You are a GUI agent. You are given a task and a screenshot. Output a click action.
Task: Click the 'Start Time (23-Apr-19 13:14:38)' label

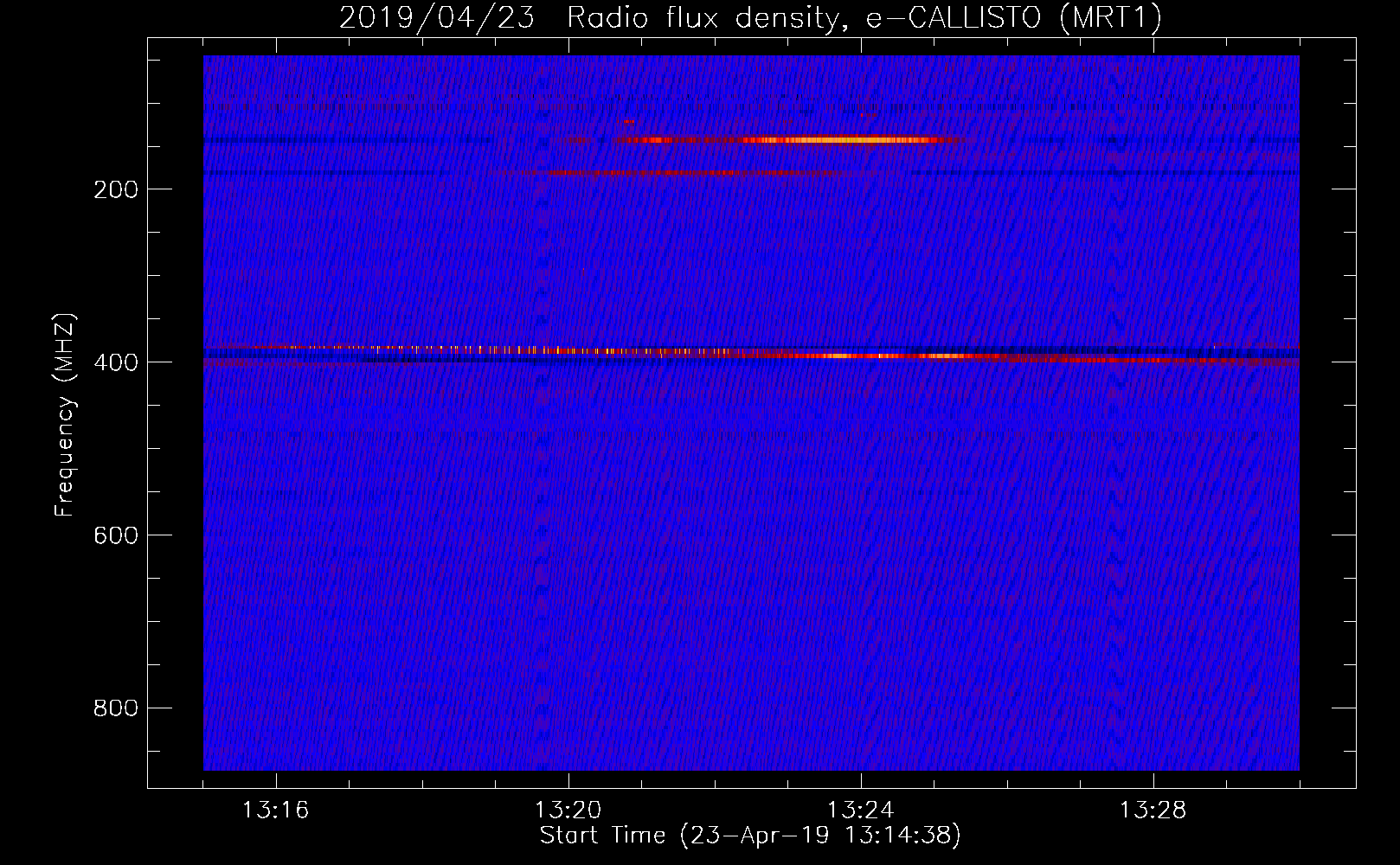click(750, 836)
